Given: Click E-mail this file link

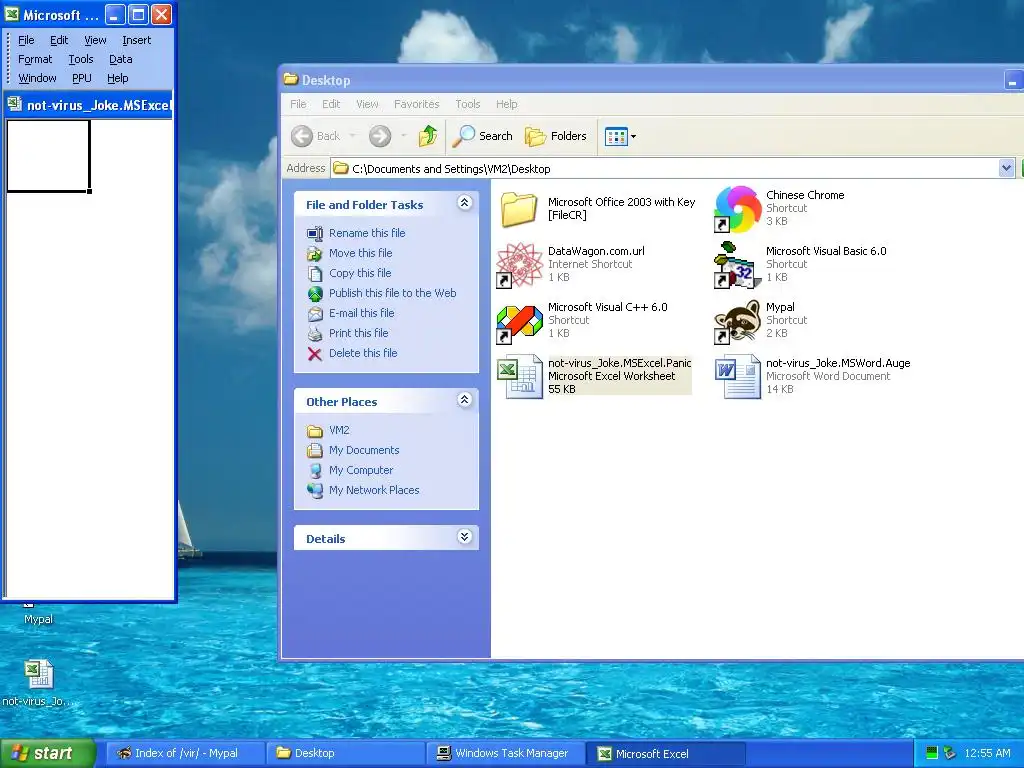Looking at the screenshot, I should [361, 313].
